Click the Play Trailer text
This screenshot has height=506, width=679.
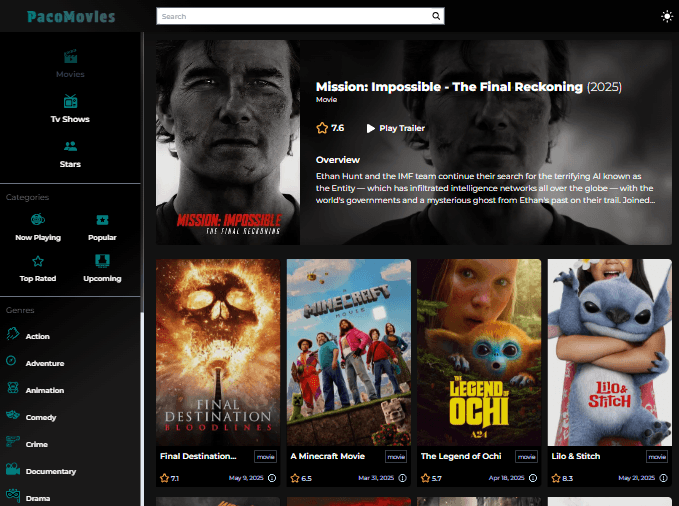pos(402,128)
